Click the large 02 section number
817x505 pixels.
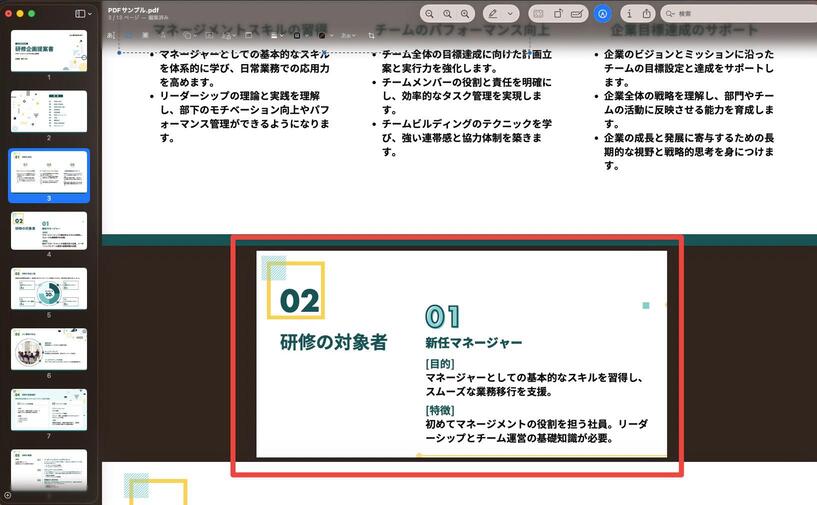[299, 301]
